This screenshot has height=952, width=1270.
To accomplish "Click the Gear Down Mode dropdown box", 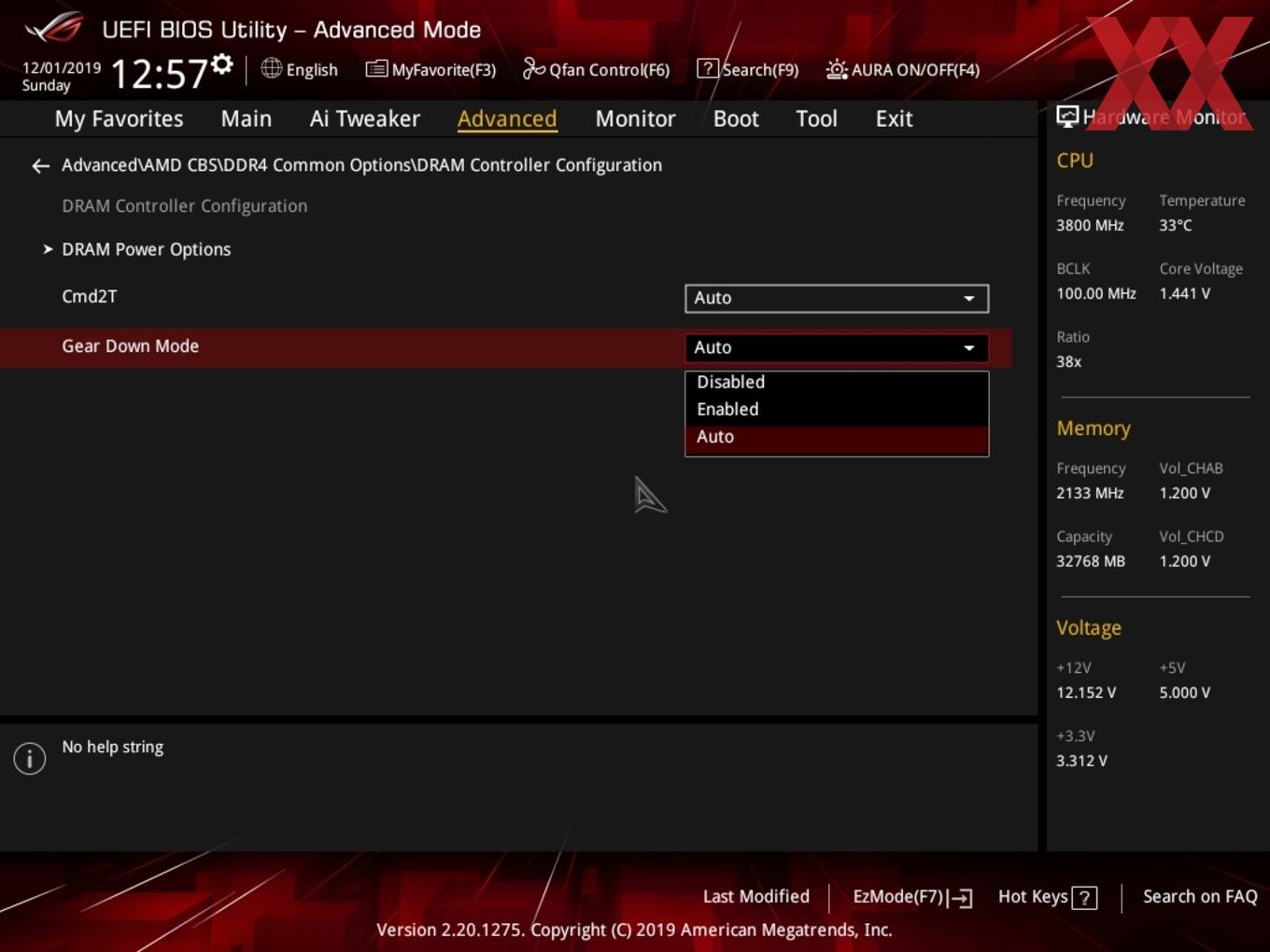I will coord(837,347).
